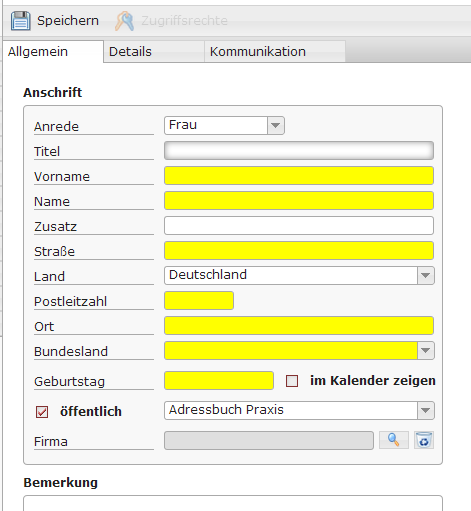This screenshot has height=511, width=471.
Task: Expand the Bundesland dropdown arrow
Action: pyautogui.click(x=426, y=351)
